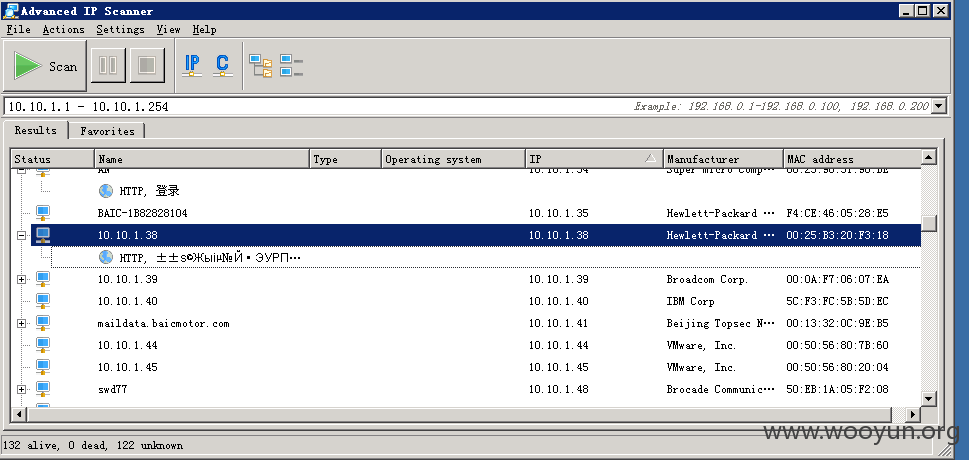Sort by the Manufacturer column header
969x460 pixels.
tap(723, 159)
